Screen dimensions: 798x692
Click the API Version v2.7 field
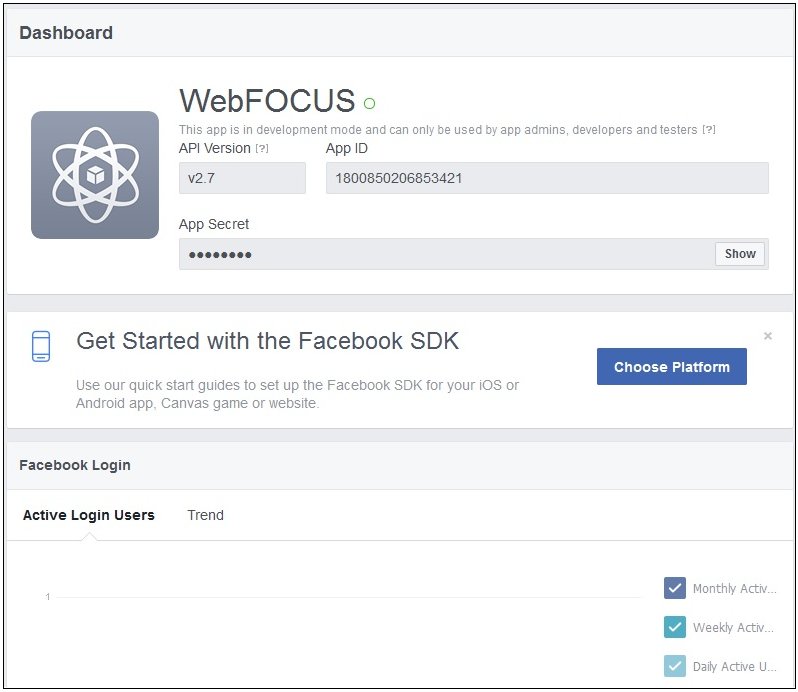242,178
